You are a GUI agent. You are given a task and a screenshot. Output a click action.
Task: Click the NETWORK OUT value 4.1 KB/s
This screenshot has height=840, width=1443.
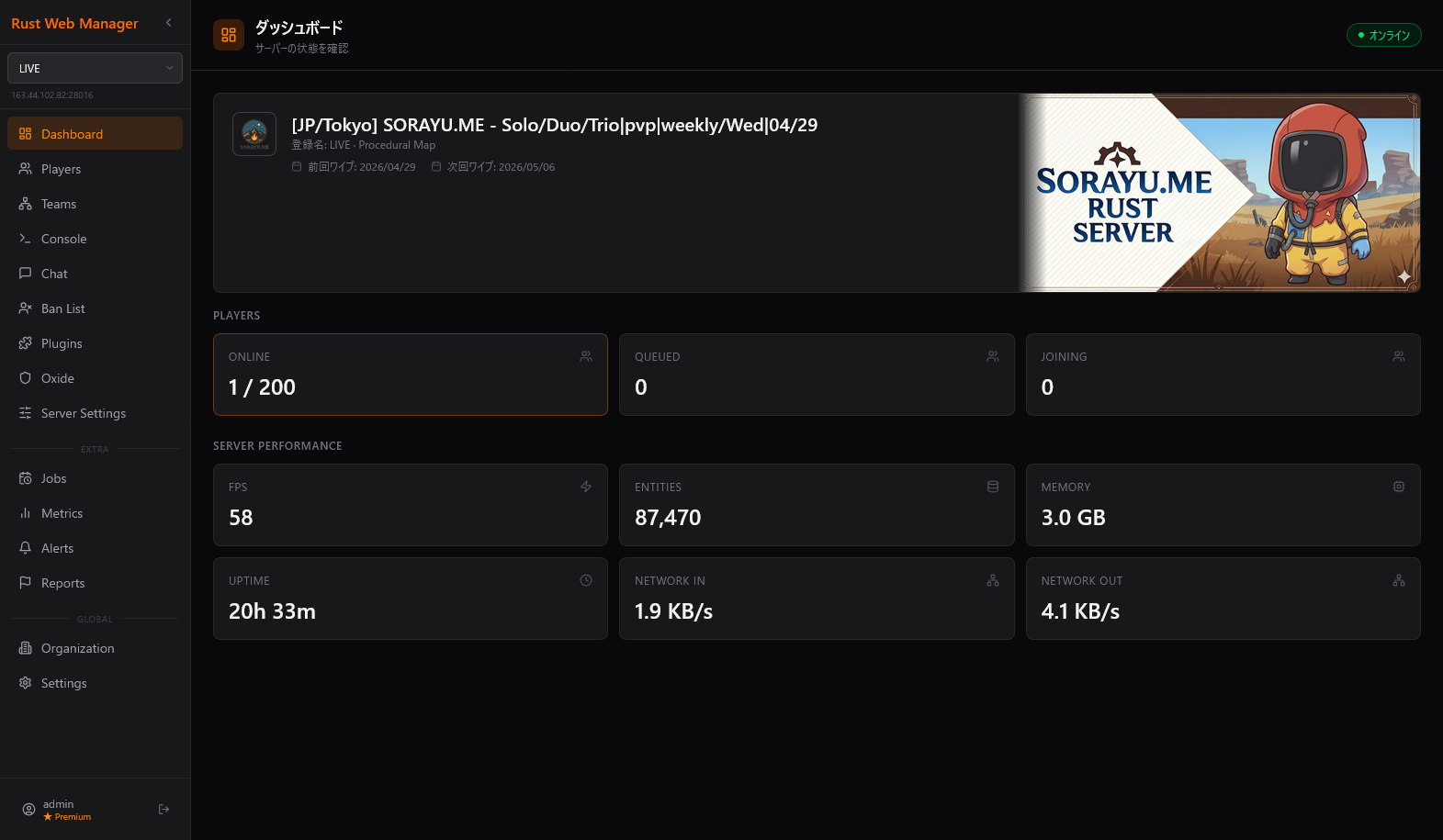point(1080,611)
